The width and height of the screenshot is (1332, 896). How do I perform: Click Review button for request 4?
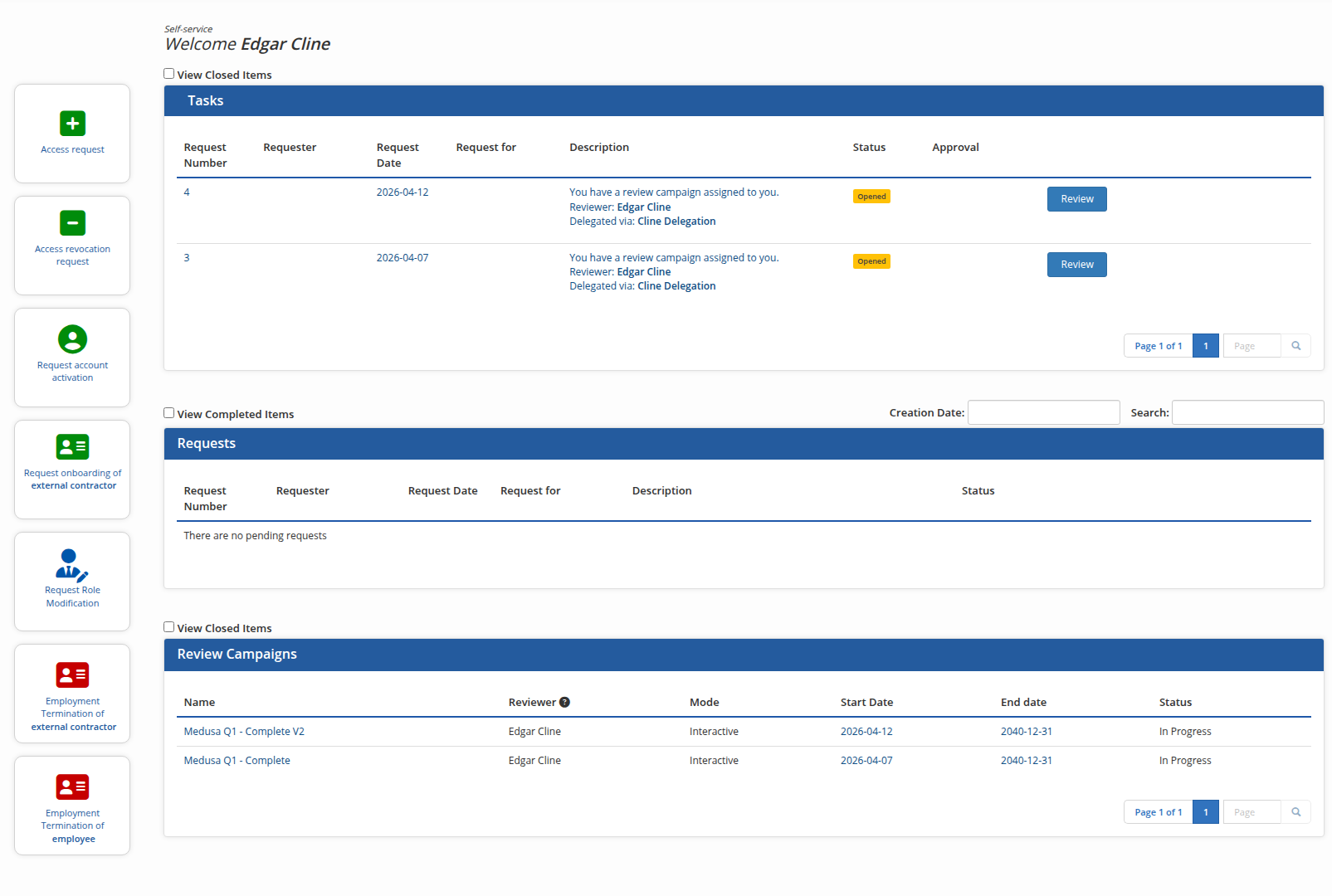pyautogui.click(x=1076, y=199)
